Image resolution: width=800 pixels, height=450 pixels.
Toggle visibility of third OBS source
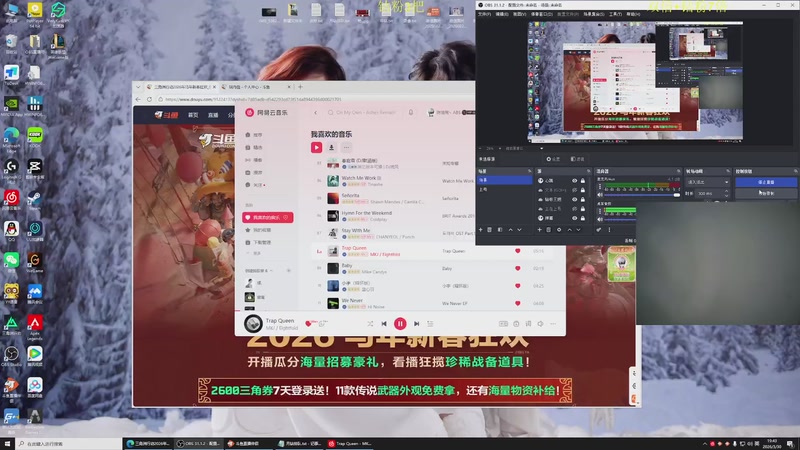click(x=574, y=199)
